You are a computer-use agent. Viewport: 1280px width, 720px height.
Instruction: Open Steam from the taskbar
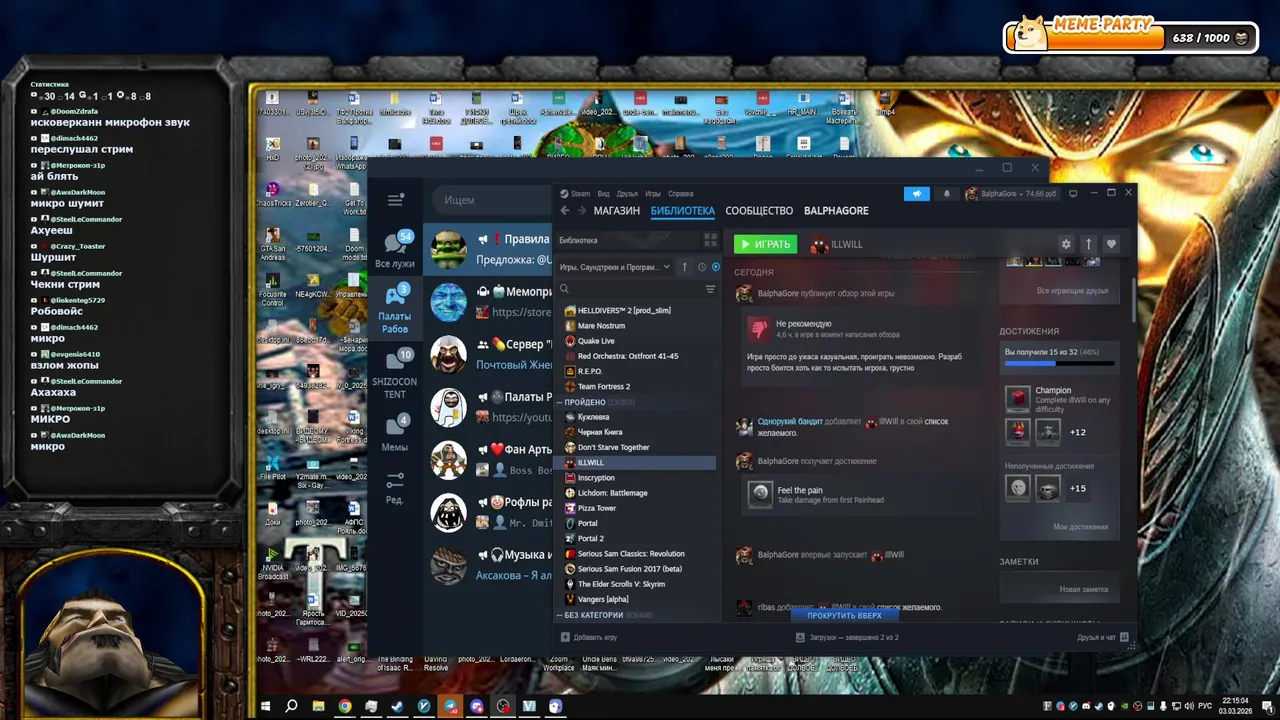[397, 706]
